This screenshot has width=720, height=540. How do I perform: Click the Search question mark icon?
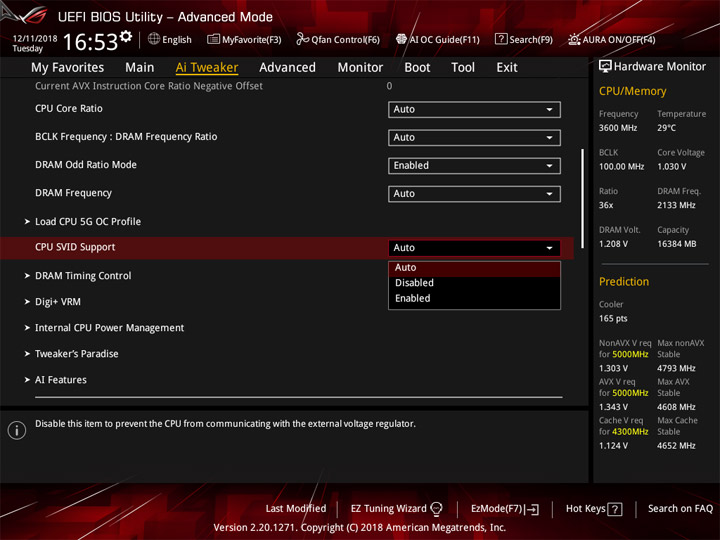(x=501, y=39)
